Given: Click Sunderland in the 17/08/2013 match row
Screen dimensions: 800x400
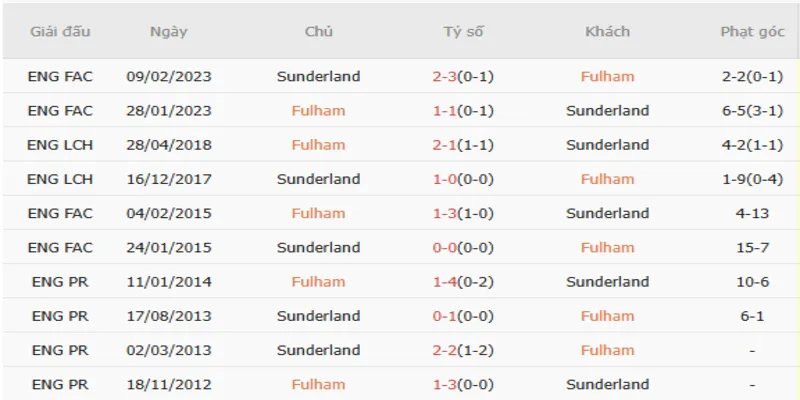Looking at the screenshot, I should click(x=318, y=316).
